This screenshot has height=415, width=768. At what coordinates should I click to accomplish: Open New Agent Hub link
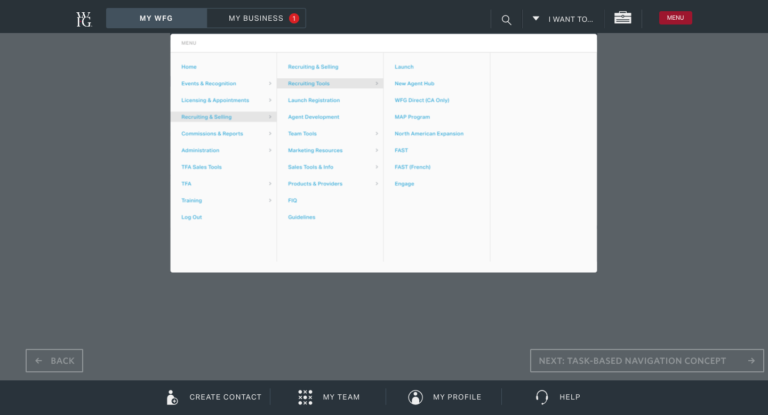pos(414,84)
